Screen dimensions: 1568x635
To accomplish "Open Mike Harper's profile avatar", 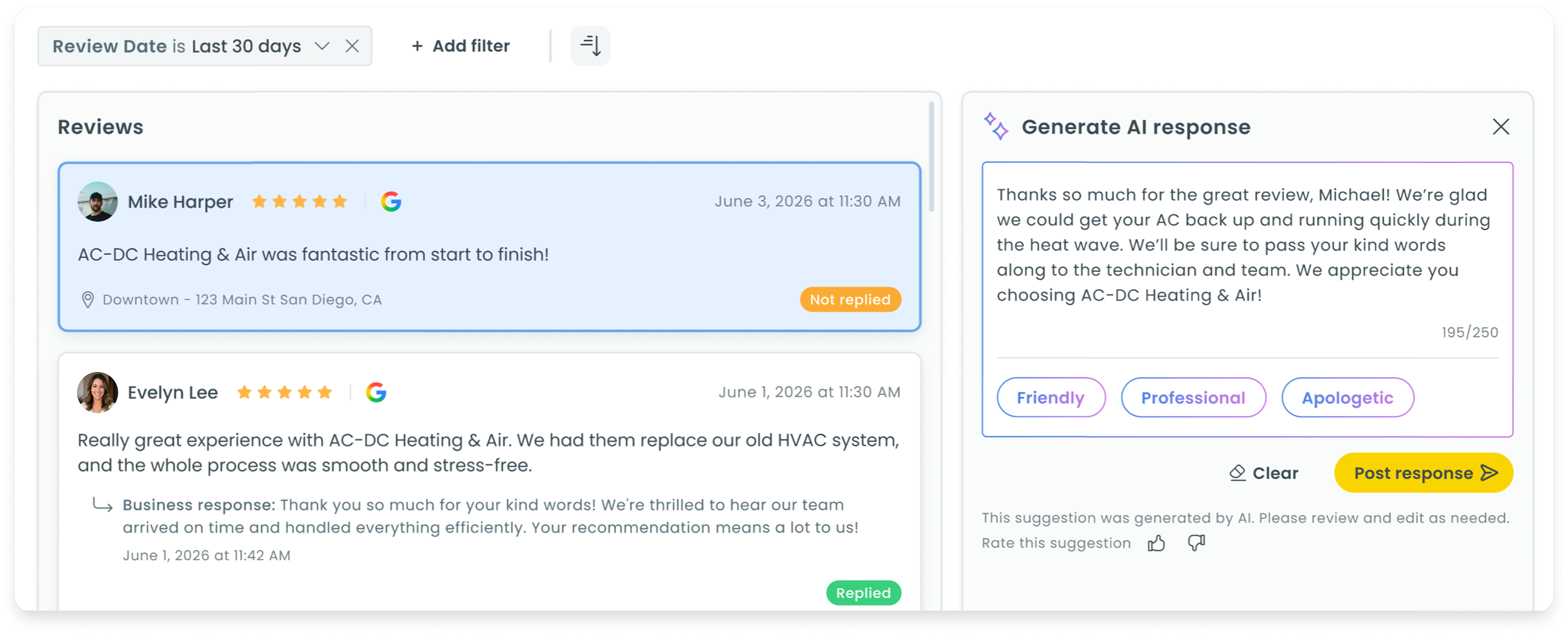I will tap(98, 202).
